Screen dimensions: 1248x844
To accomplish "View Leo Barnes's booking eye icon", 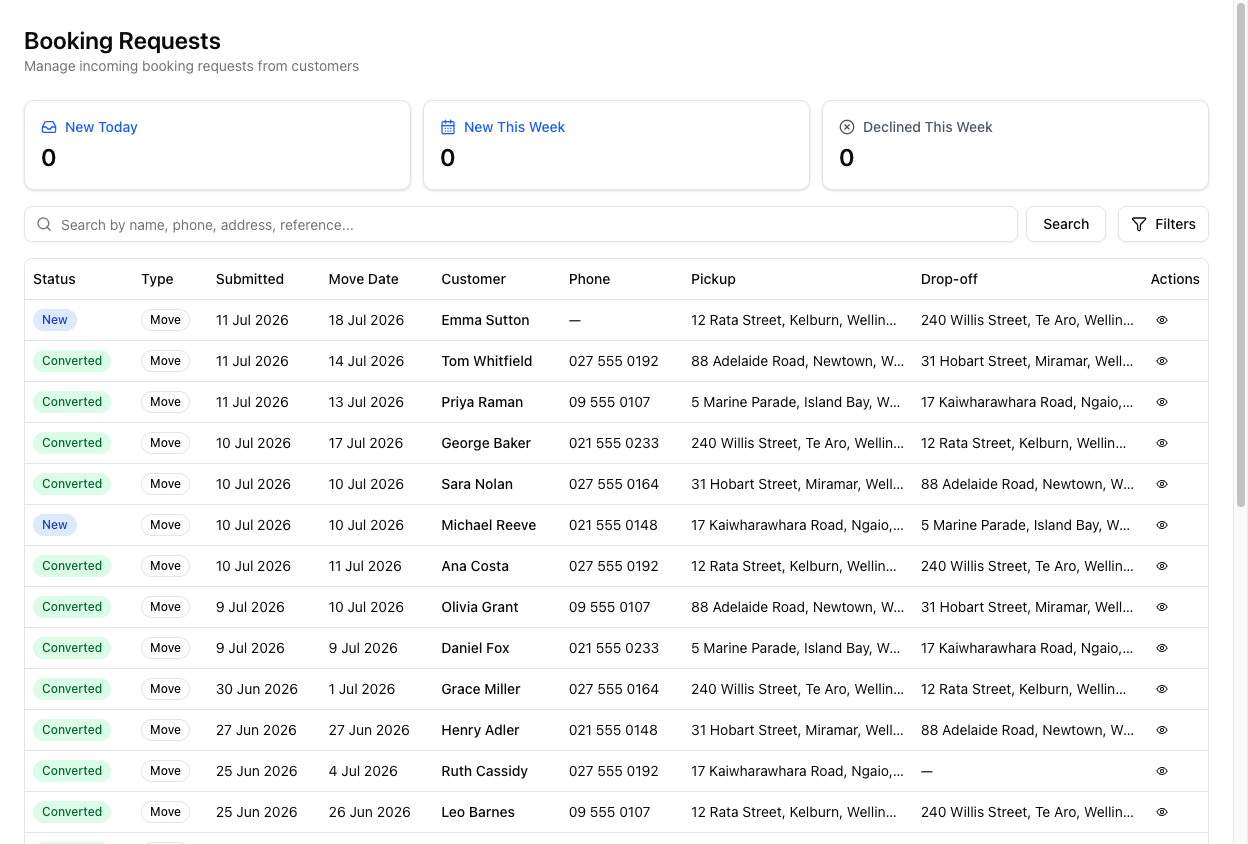I will pyautogui.click(x=1162, y=812).
